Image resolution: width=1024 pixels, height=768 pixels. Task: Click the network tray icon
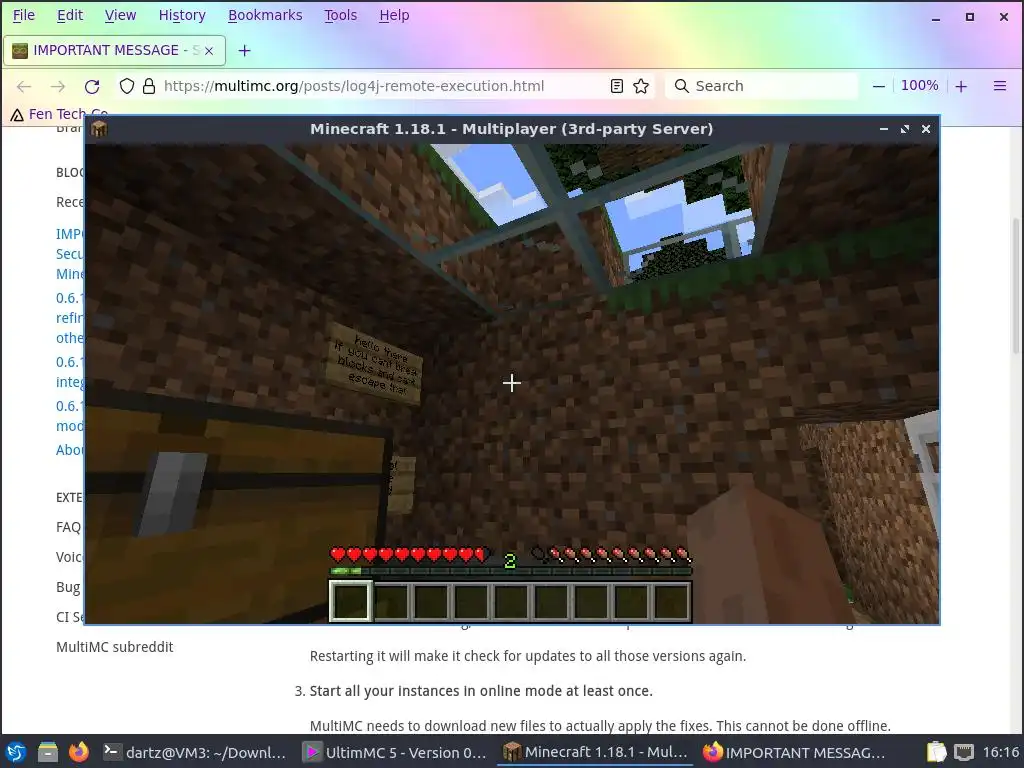point(964,752)
